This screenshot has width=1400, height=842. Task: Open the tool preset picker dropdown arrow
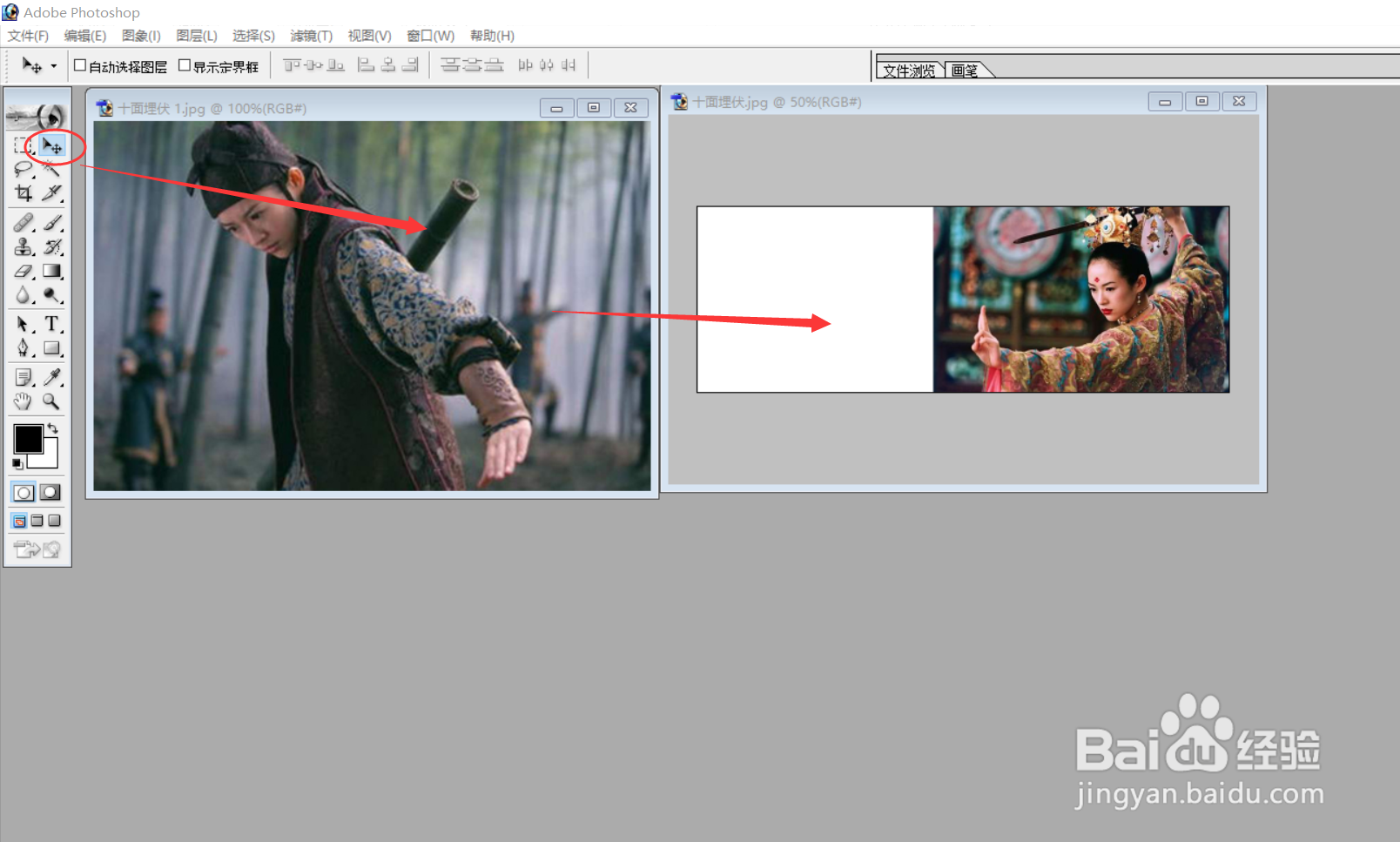(x=53, y=66)
